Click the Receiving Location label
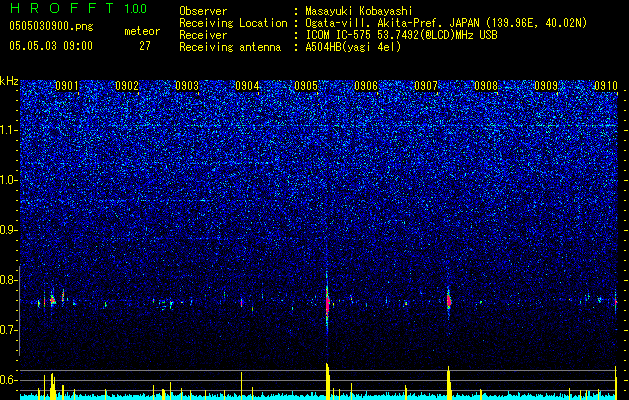Viewport: 629px width, 400px height. [233, 23]
